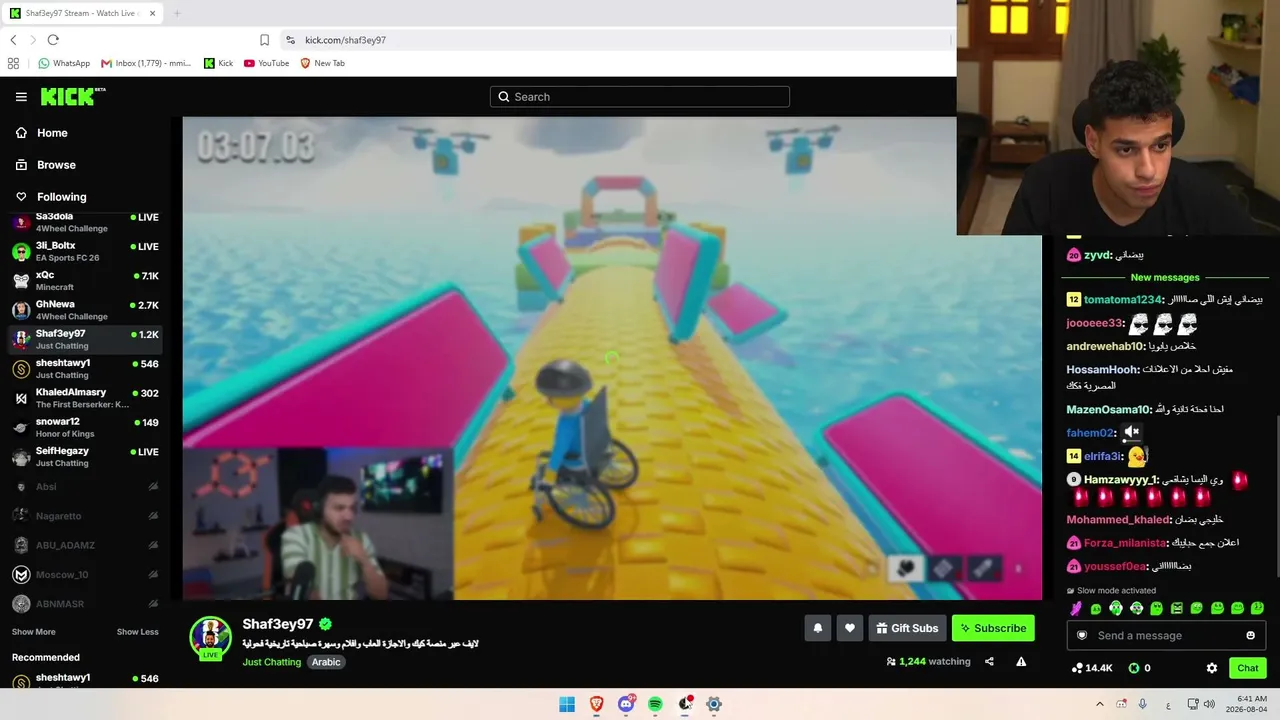Collapse following list with Show Less
The image size is (1280, 720).
tap(138, 632)
